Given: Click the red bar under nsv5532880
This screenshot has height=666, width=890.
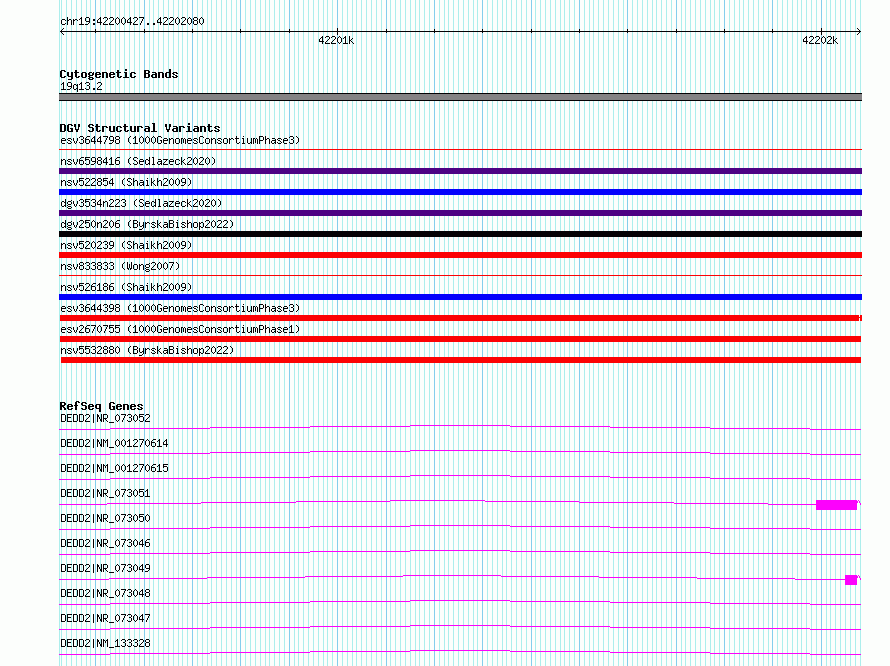Looking at the screenshot, I should tap(461, 360).
